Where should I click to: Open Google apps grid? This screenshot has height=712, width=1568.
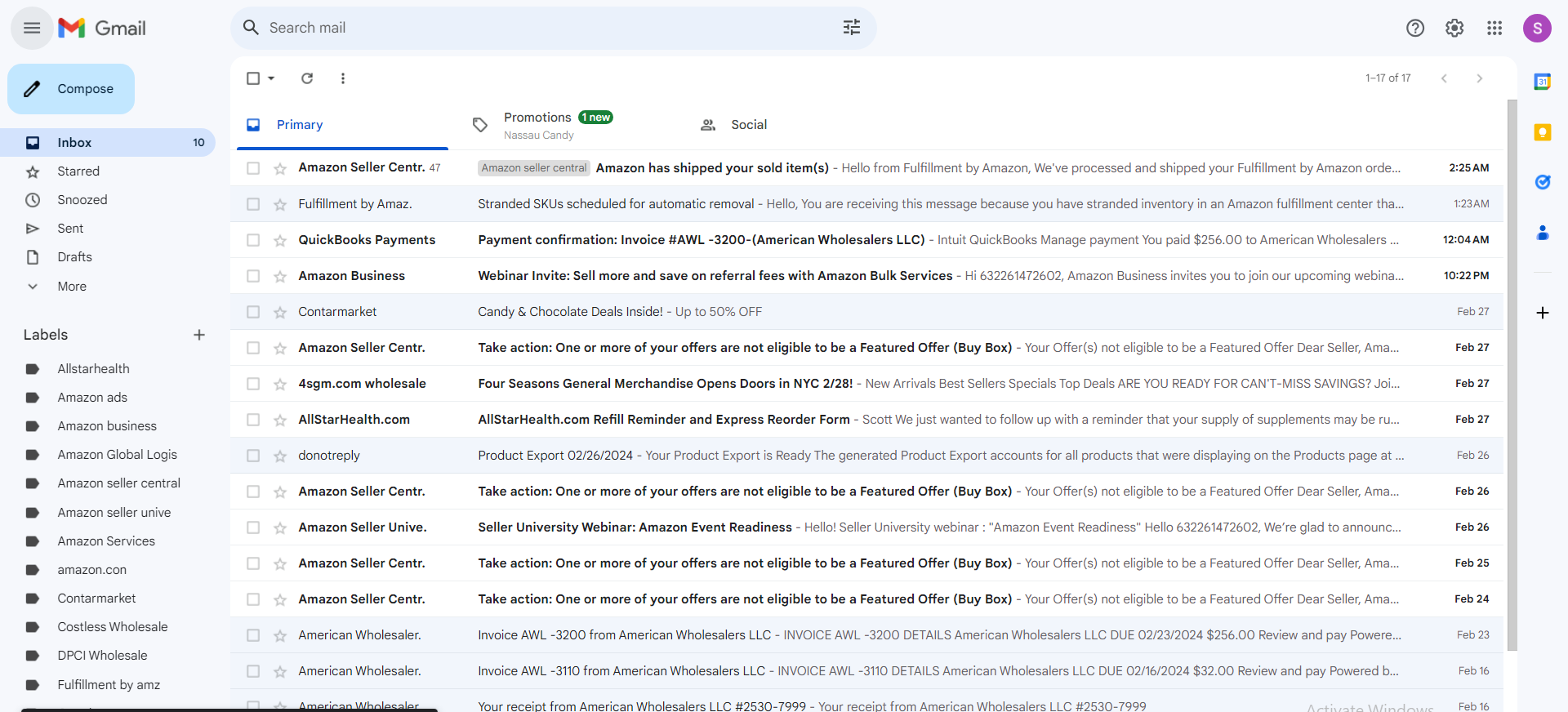point(1494,28)
